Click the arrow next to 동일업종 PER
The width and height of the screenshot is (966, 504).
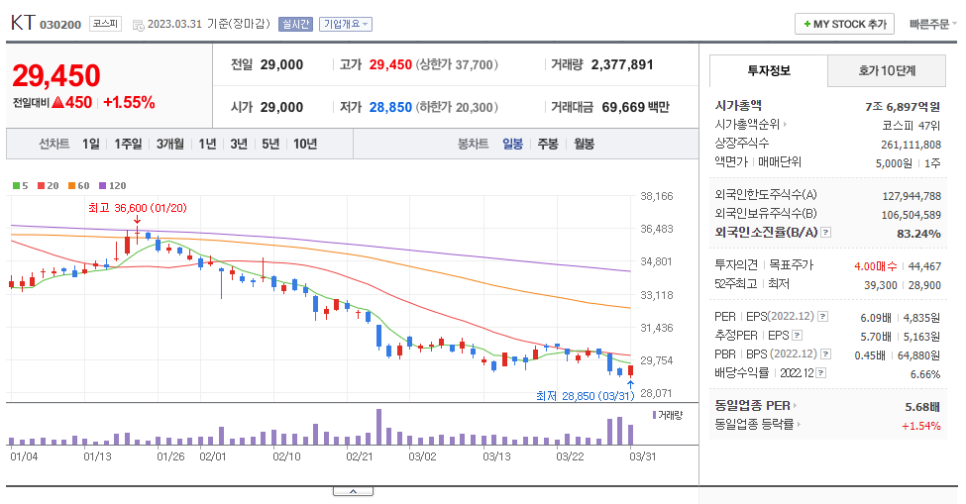pos(795,405)
